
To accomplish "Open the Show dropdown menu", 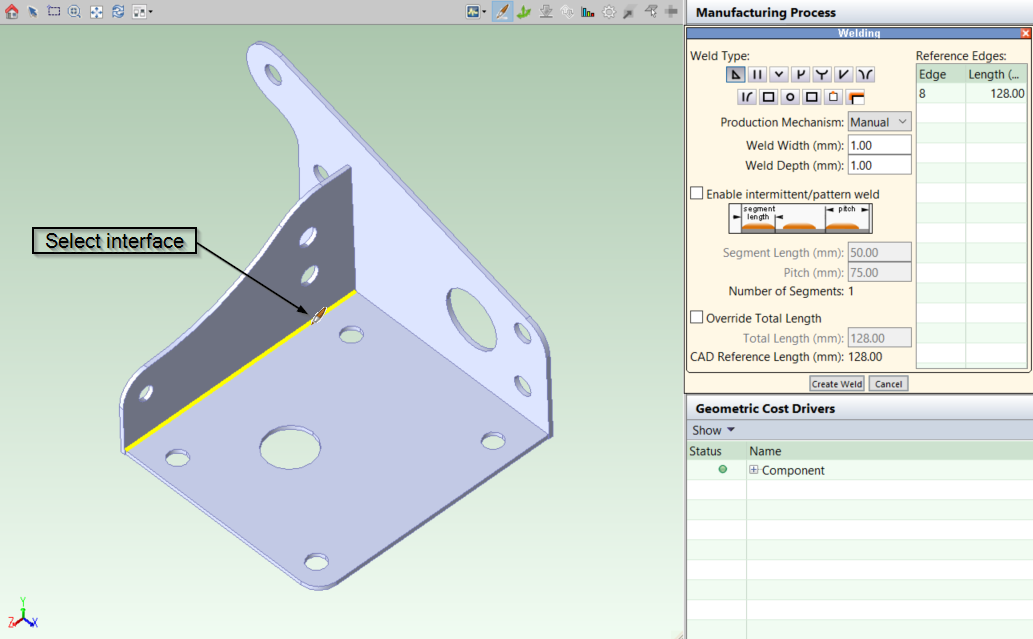I will pyautogui.click(x=713, y=430).
